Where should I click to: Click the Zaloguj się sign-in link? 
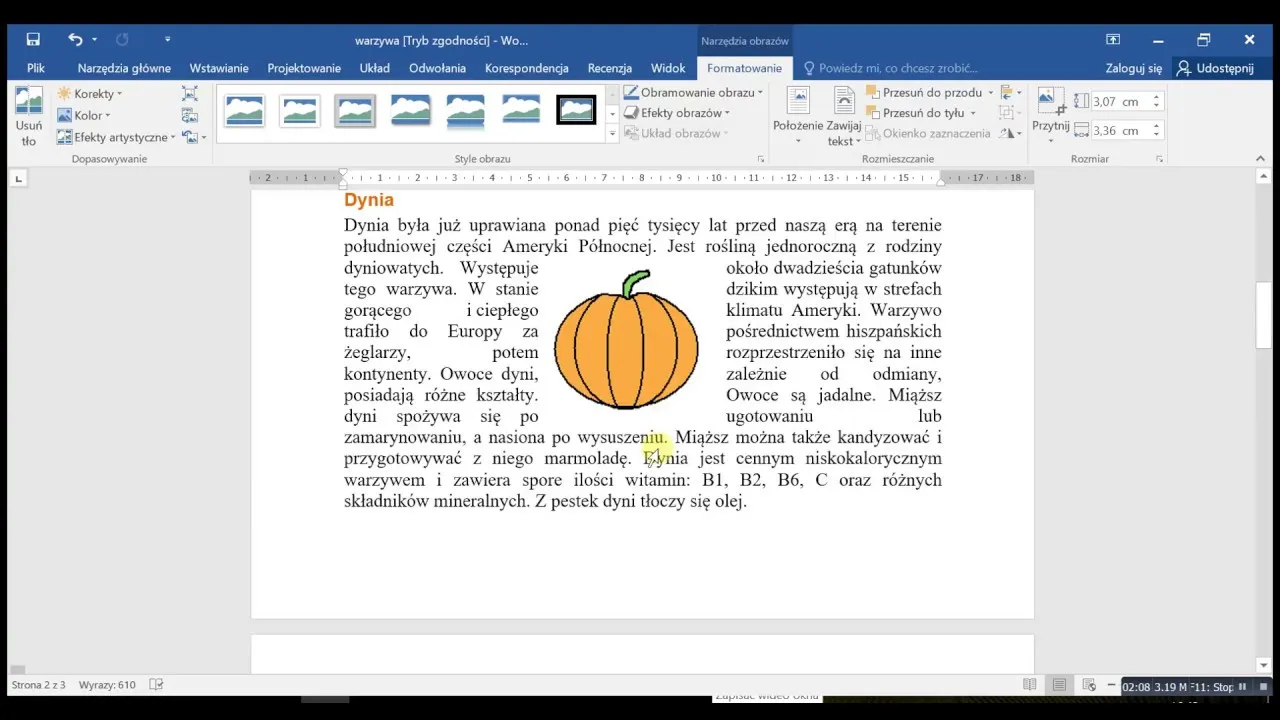(1133, 68)
